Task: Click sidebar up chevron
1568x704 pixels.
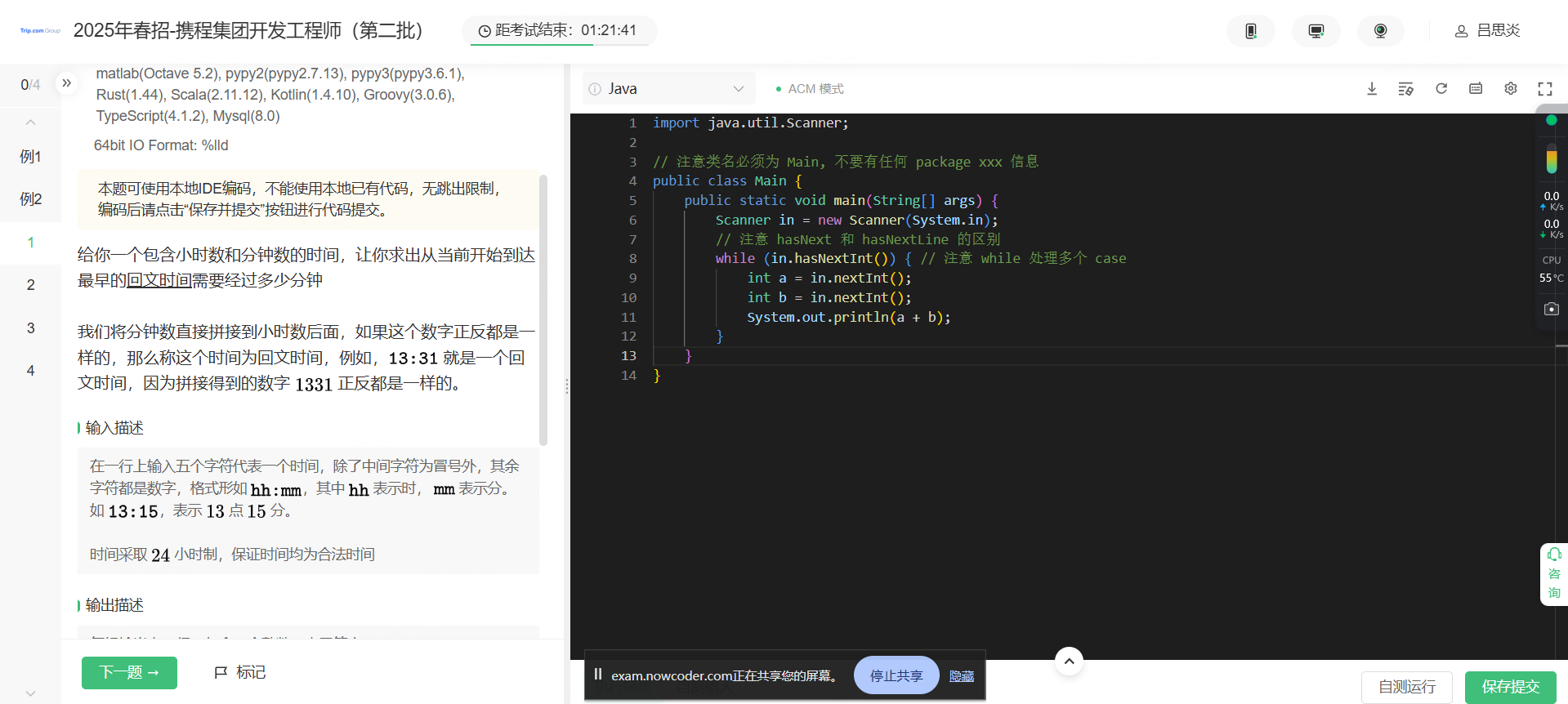Action: [x=30, y=123]
